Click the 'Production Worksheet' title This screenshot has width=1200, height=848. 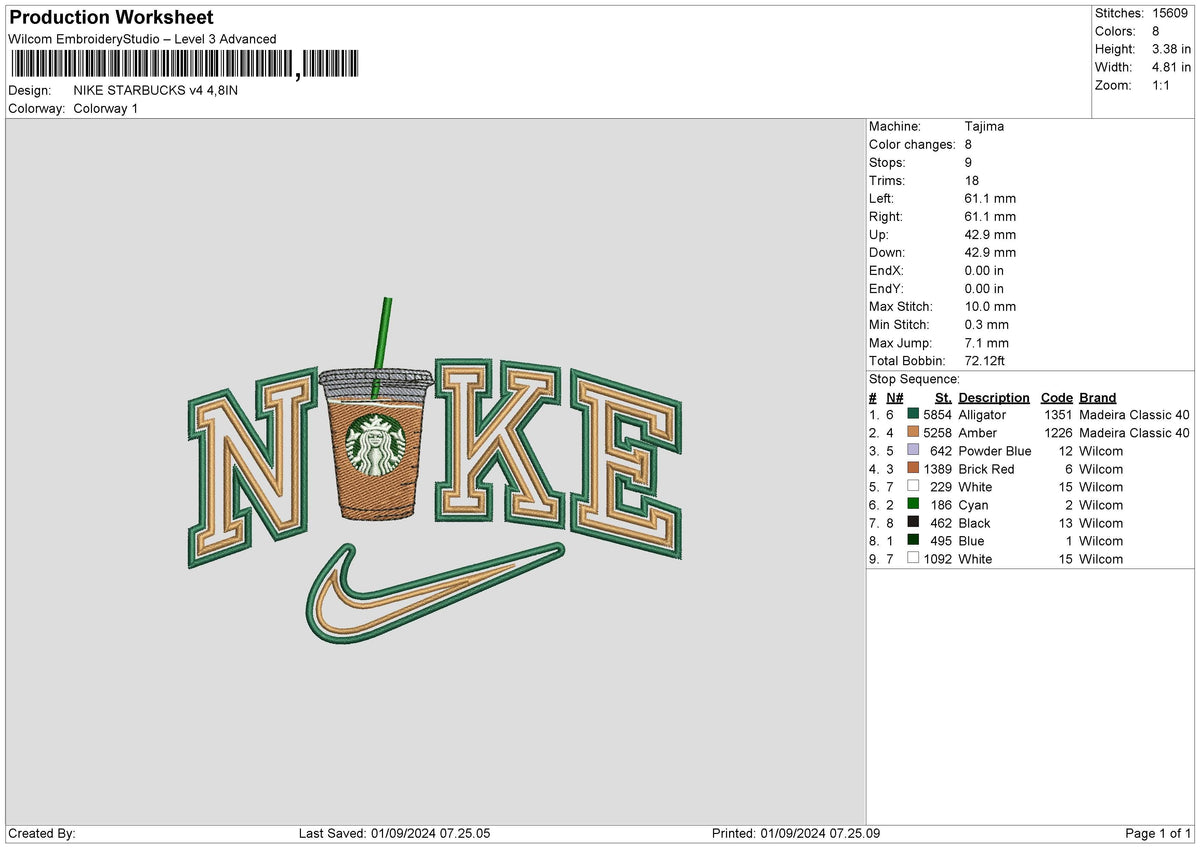point(111,18)
